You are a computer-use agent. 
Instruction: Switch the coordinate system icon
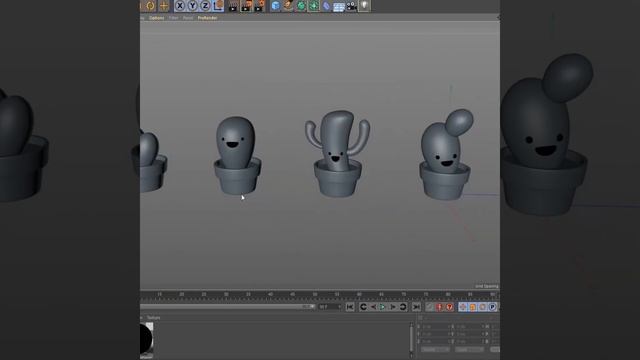218,6
